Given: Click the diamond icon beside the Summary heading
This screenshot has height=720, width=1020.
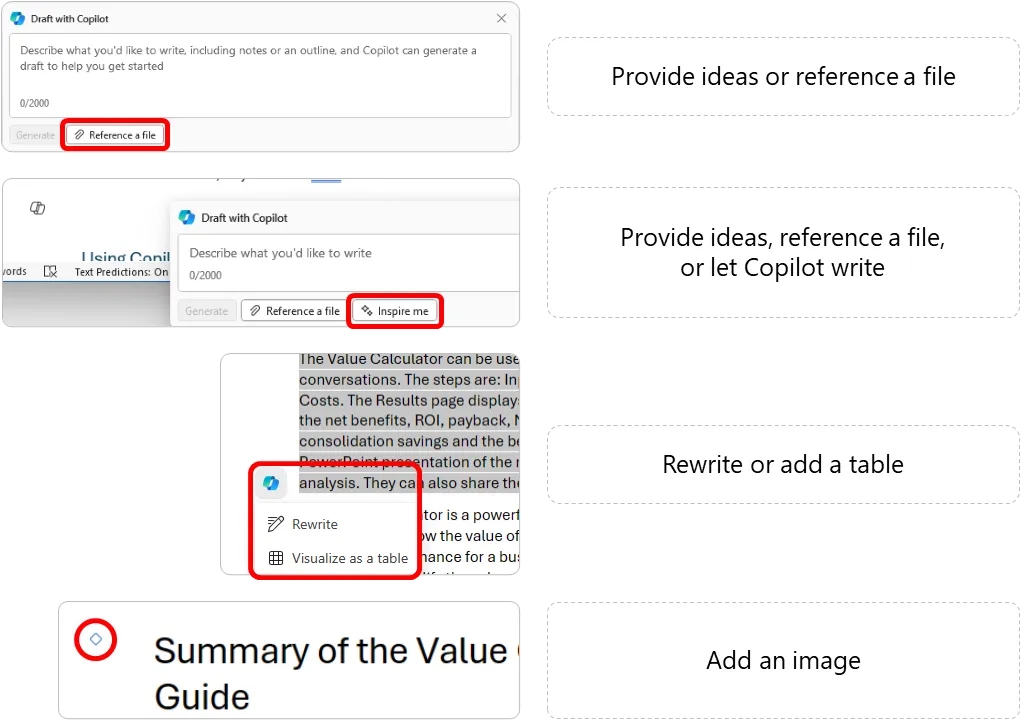Looking at the screenshot, I should pyautogui.click(x=96, y=639).
